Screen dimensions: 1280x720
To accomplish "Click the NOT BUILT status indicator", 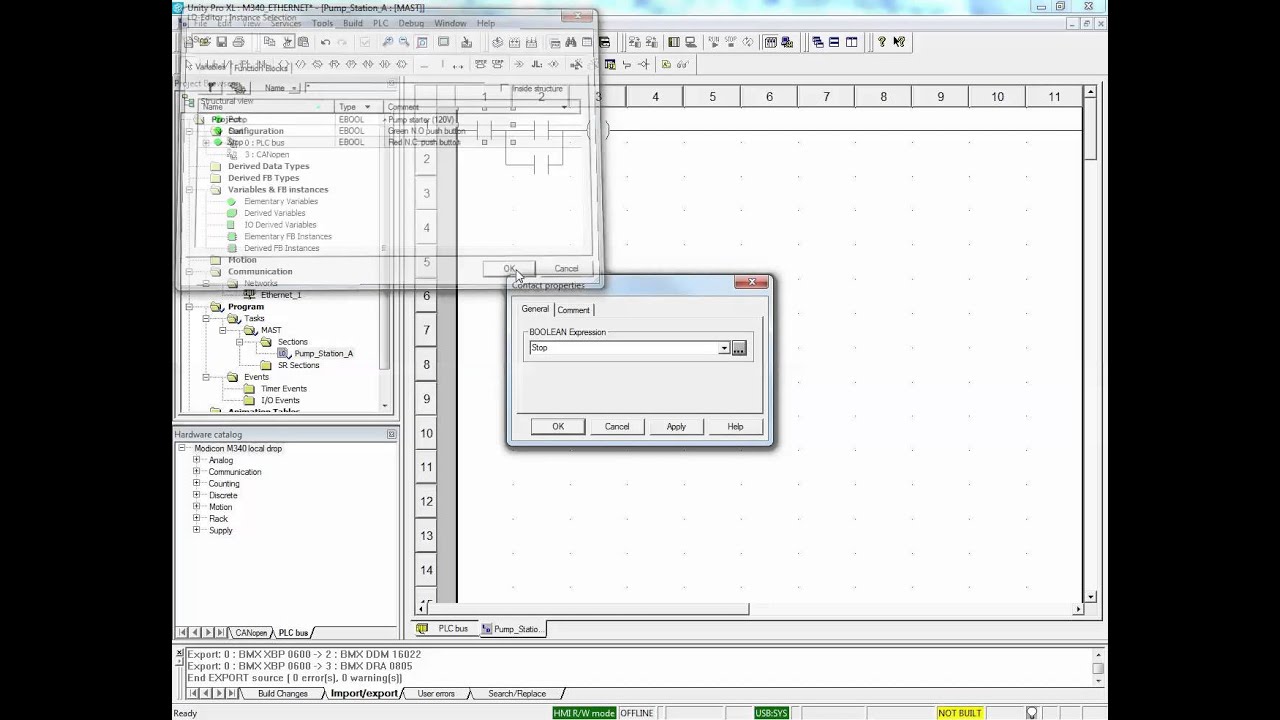I will pyautogui.click(x=959, y=713).
